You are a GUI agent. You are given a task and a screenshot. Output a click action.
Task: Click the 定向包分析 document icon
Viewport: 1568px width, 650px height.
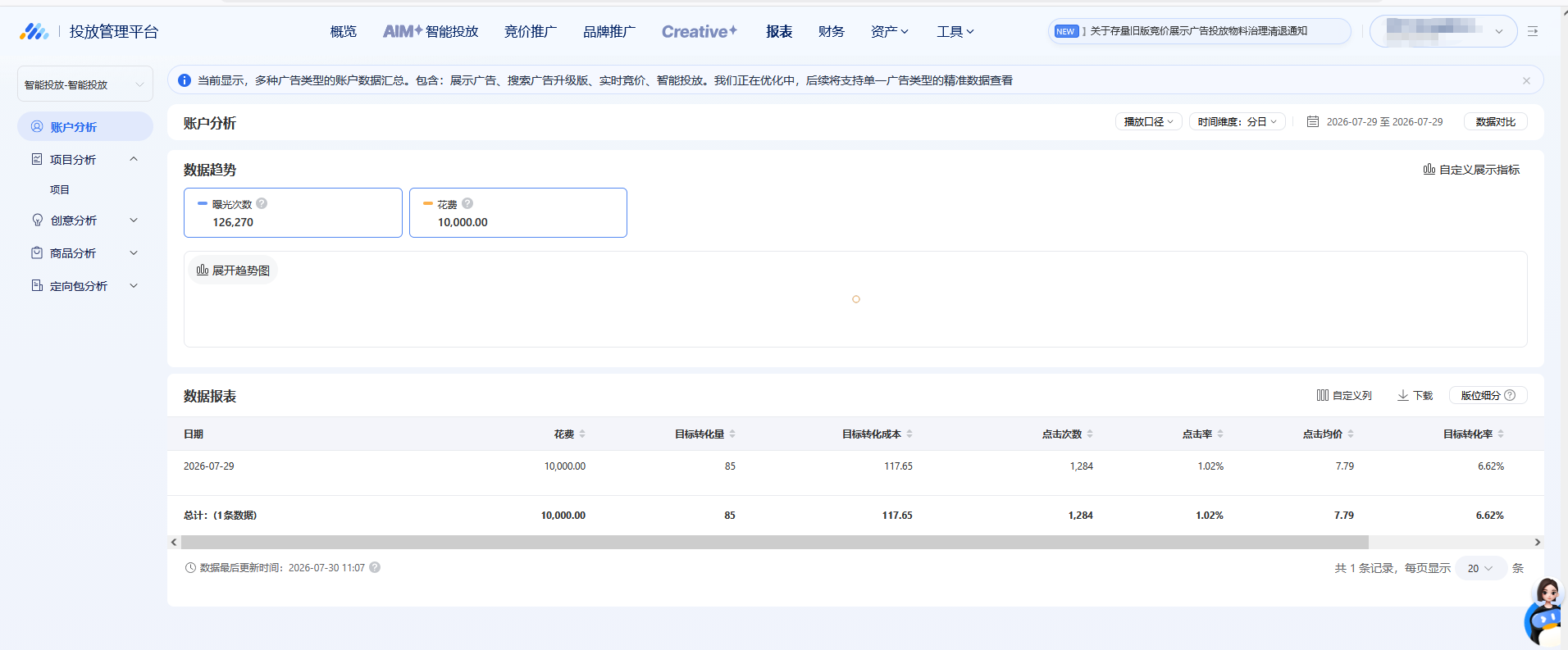pyautogui.click(x=37, y=285)
